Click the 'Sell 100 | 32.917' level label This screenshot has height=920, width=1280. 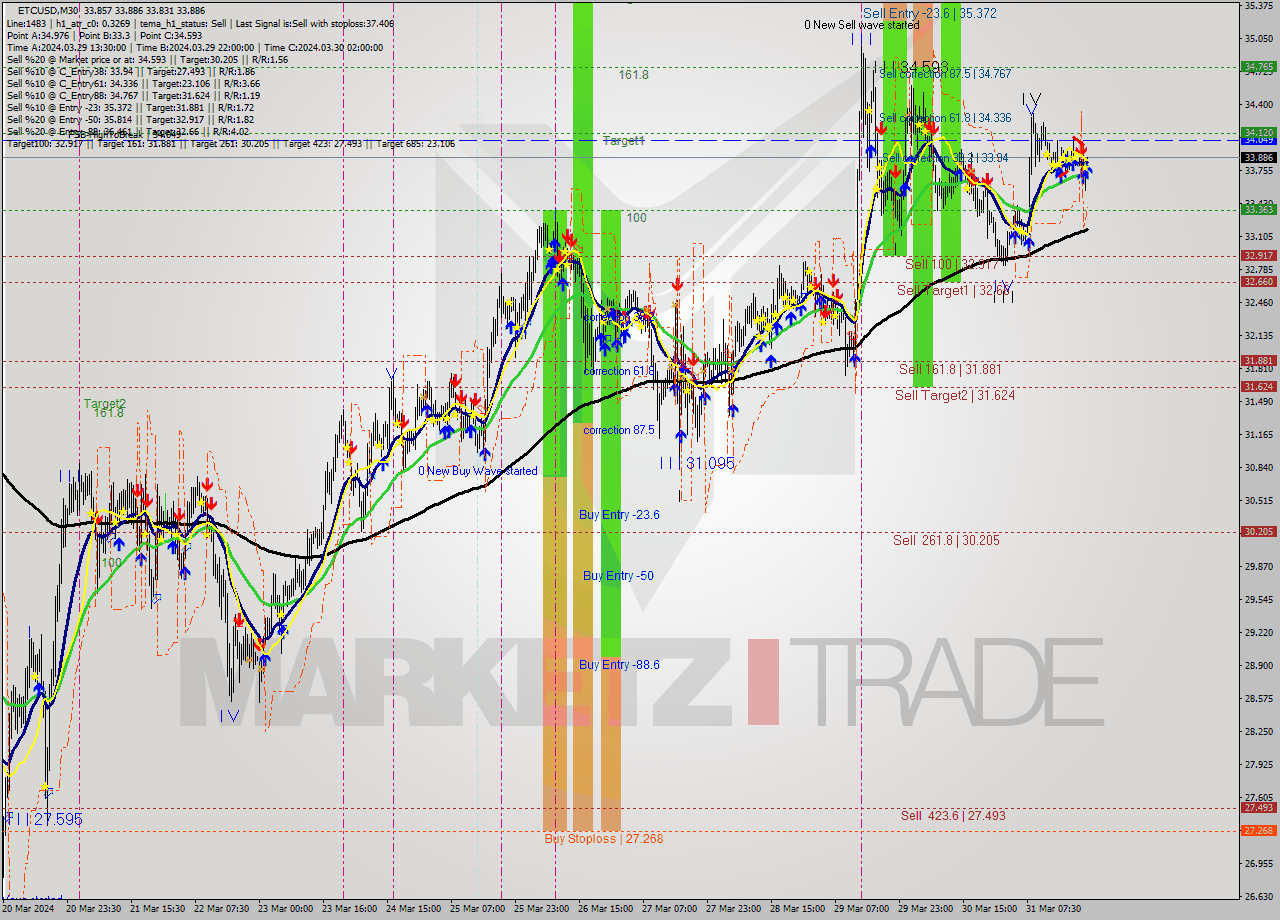pyautogui.click(x=951, y=264)
